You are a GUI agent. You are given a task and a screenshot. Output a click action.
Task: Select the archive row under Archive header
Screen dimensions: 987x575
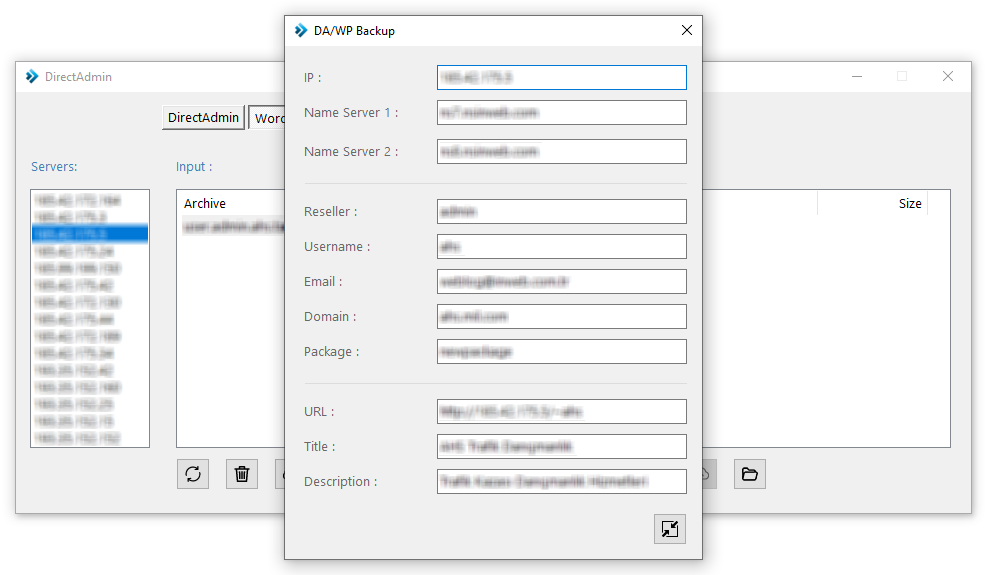pyautogui.click(x=233, y=226)
